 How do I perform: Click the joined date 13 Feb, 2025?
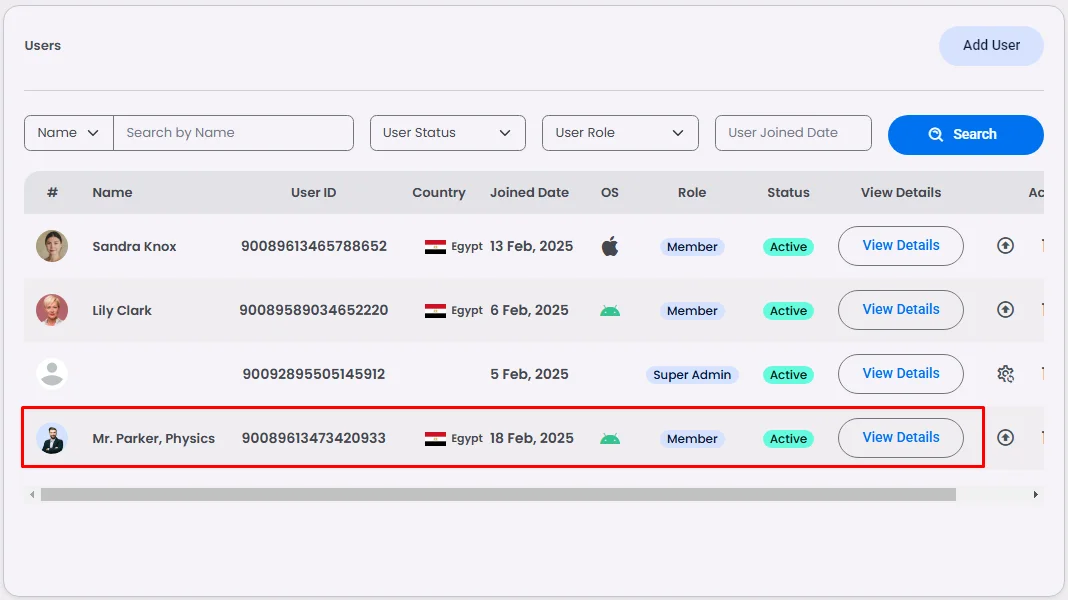pos(531,246)
